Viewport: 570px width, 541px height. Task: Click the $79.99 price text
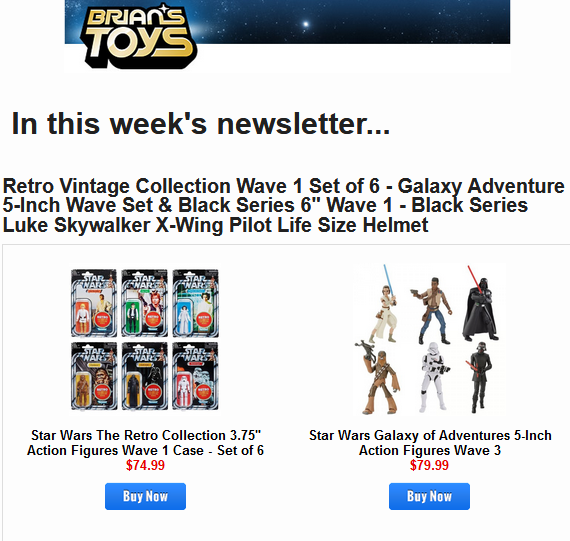pyautogui.click(x=429, y=465)
